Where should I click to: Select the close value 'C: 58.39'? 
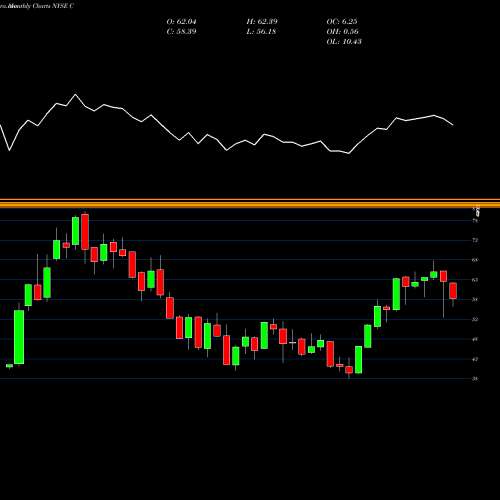click(181, 31)
